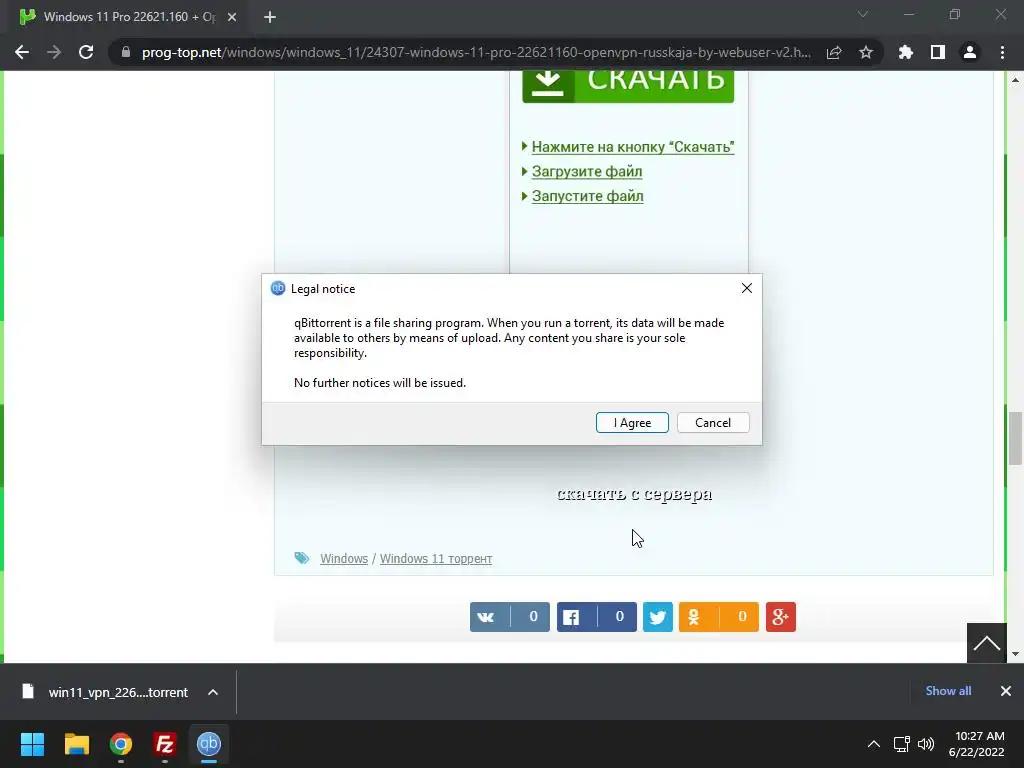Open the Windows category tag link
This screenshot has width=1024, height=768.
[344, 558]
